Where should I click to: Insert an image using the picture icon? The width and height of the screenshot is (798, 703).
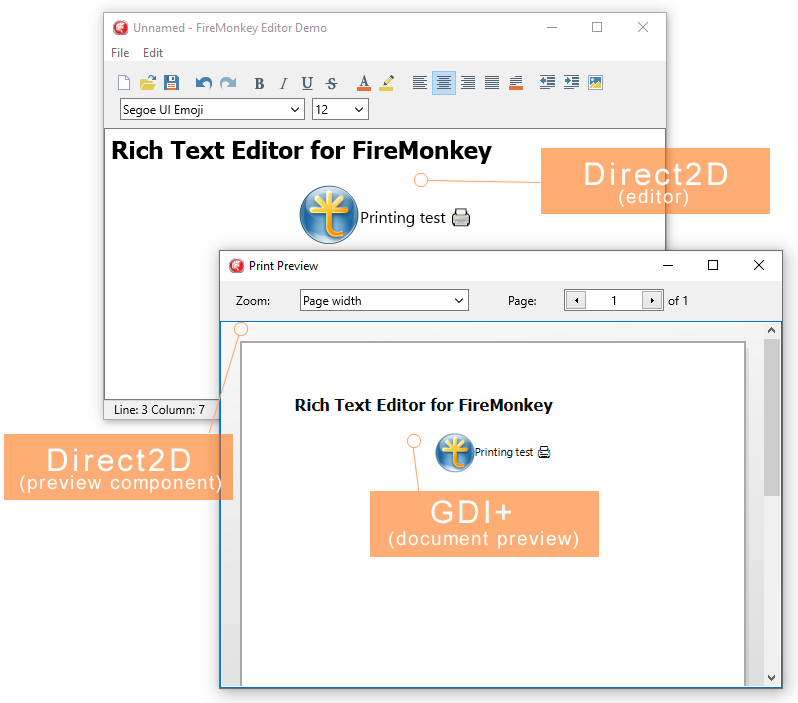coord(595,83)
